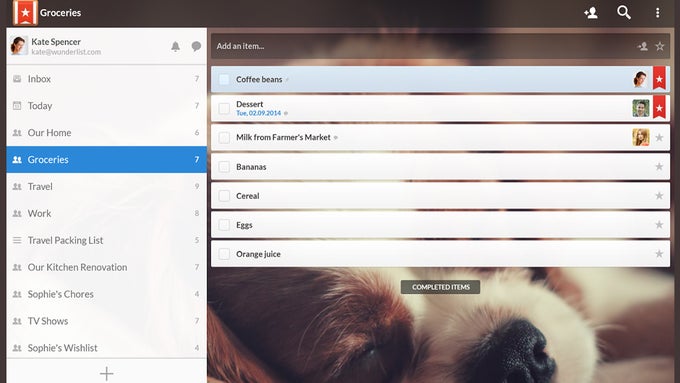Check the Eggs item checkbox
Viewport: 680px width, 383px height.
point(224,225)
